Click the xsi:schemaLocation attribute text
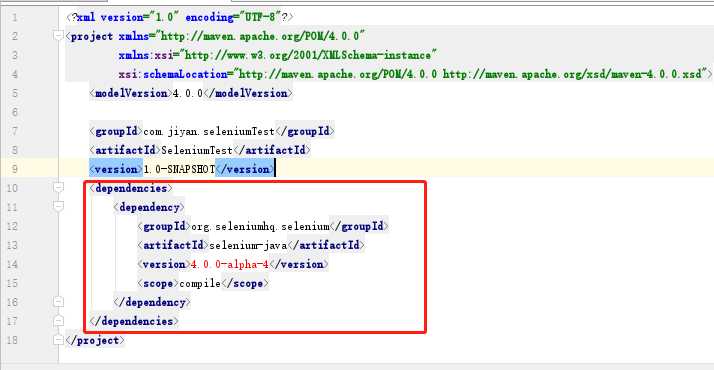 [x=415, y=74]
